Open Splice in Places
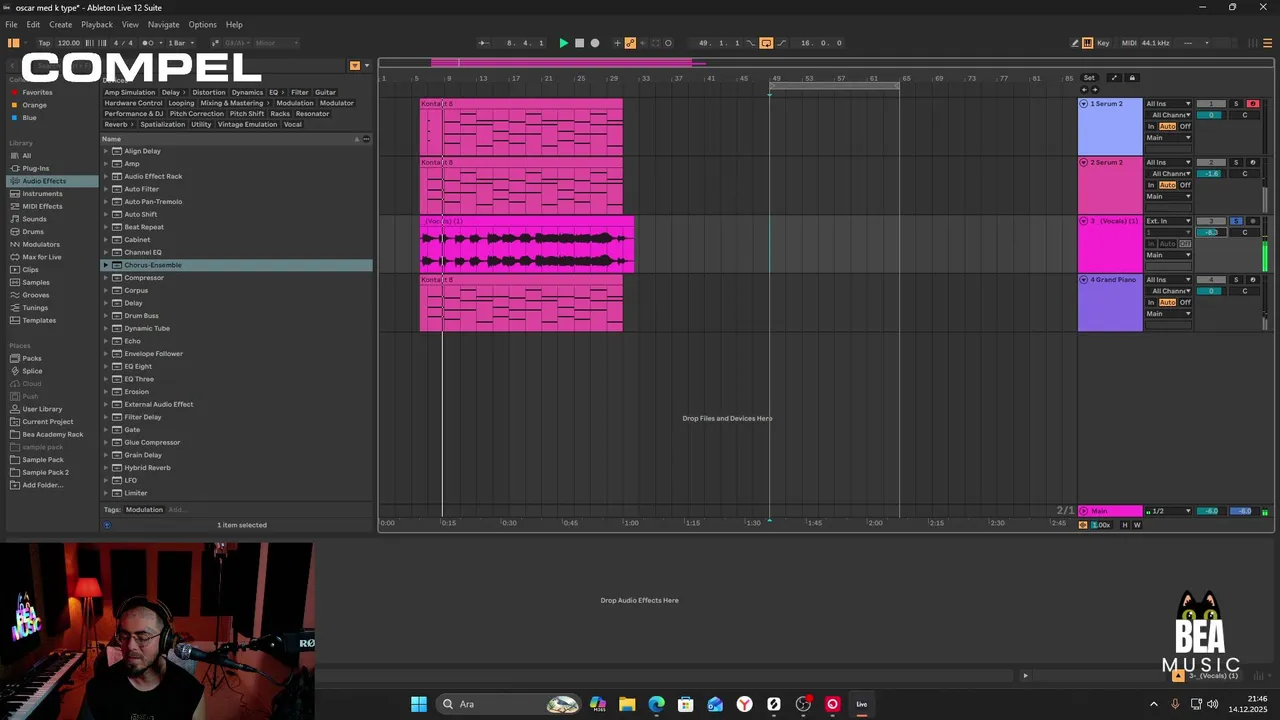 click(x=33, y=371)
